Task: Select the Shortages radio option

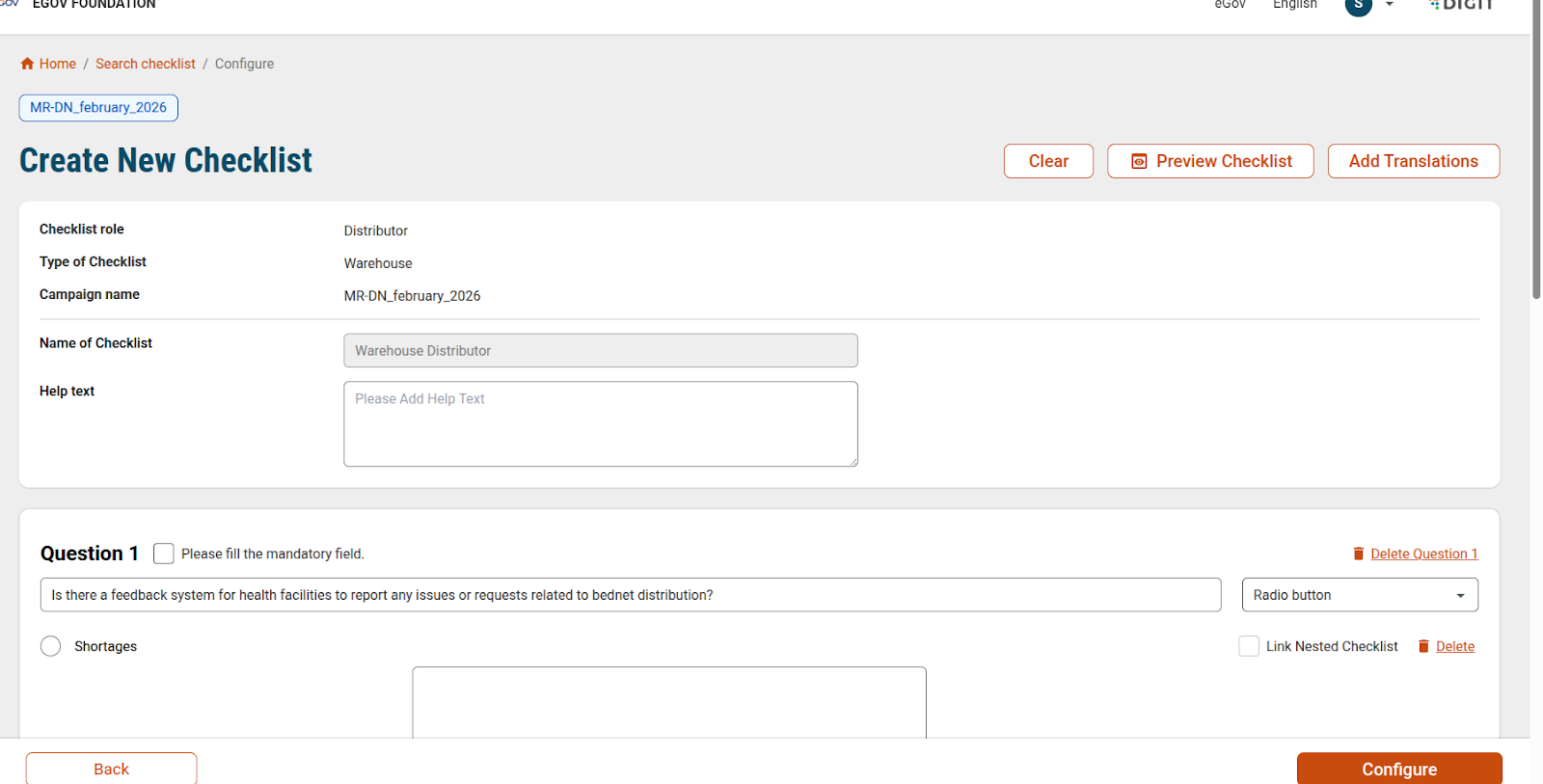Action: point(51,646)
